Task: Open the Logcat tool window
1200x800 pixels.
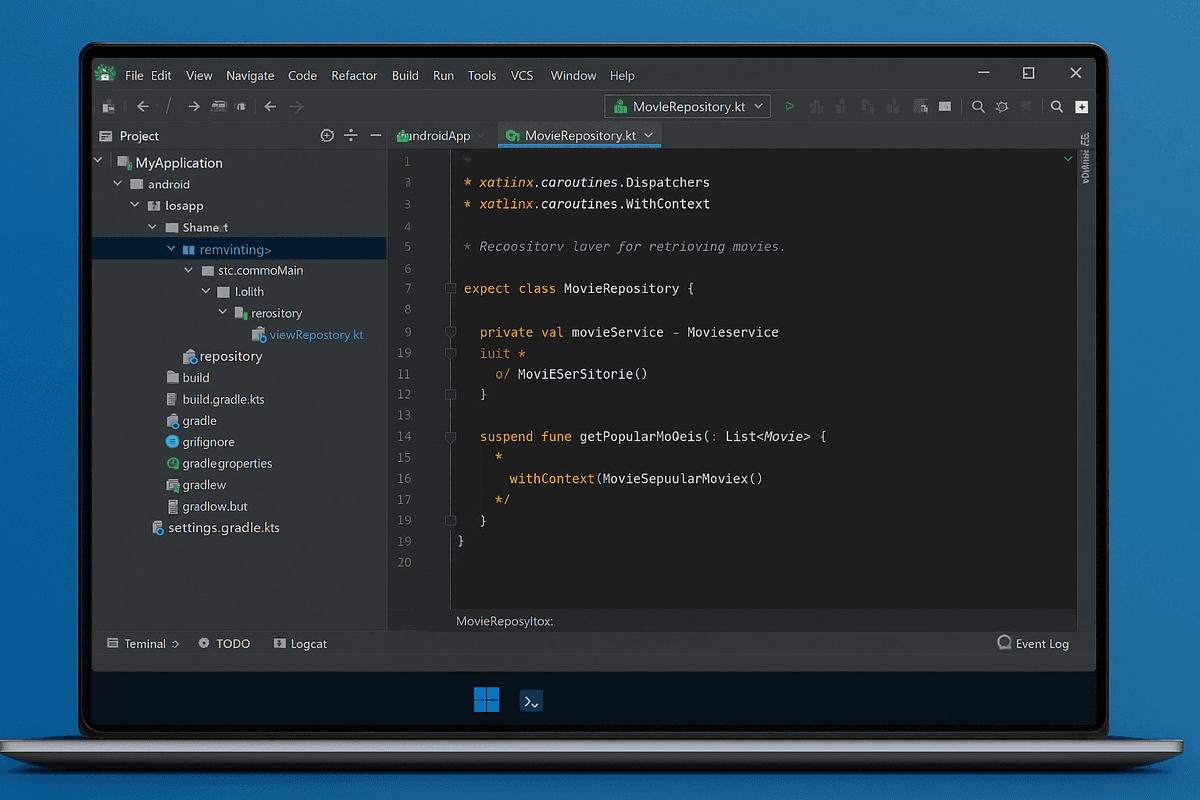Action: [301, 644]
